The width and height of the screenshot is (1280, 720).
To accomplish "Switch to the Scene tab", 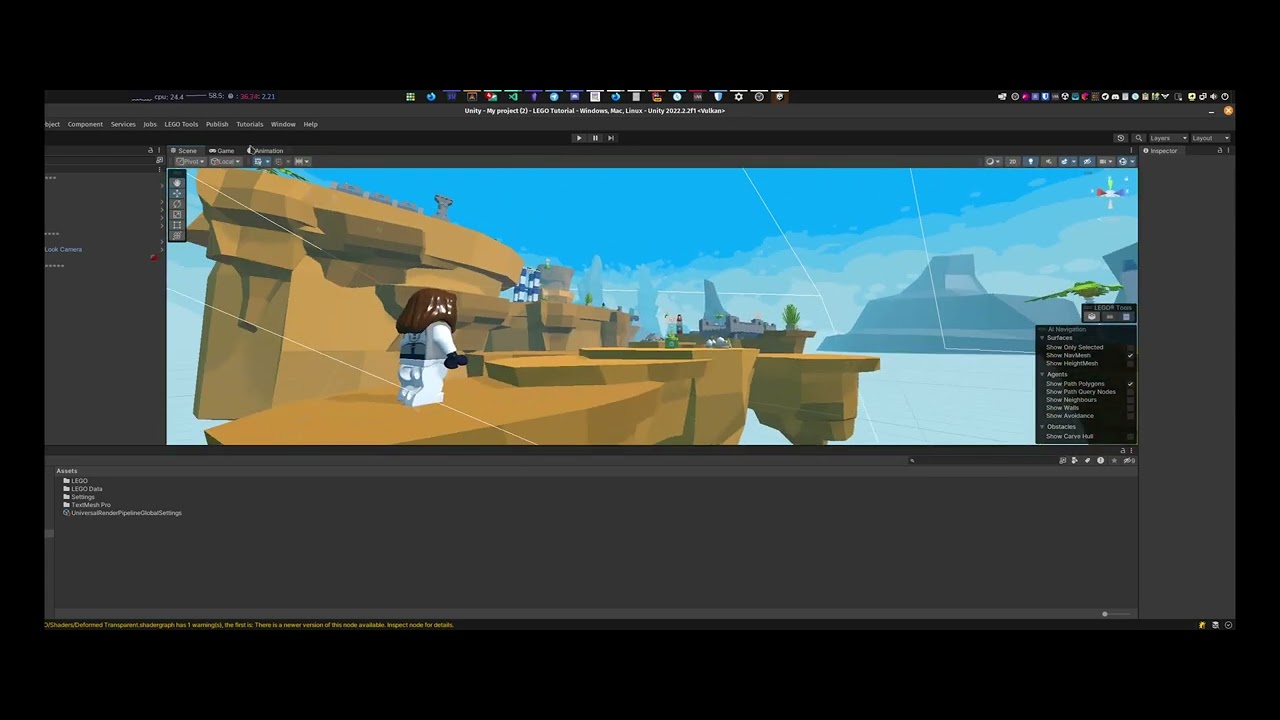I will [183, 151].
